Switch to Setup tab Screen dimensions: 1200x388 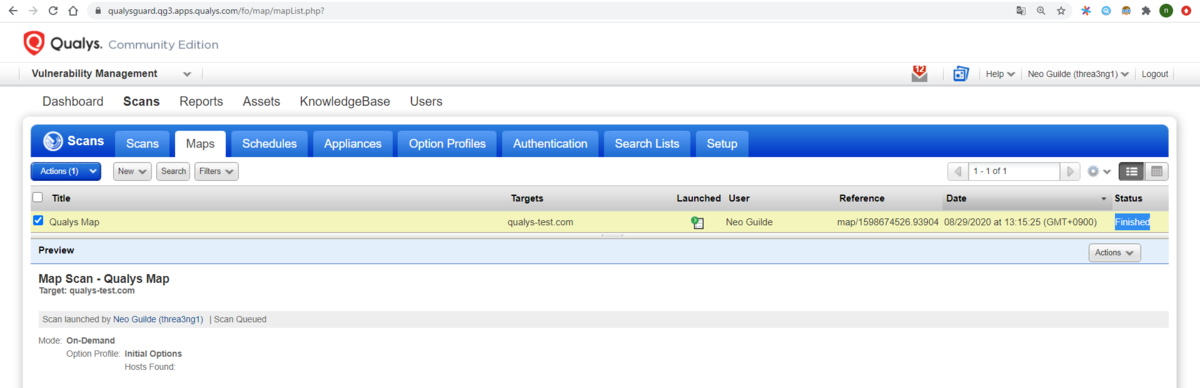(722, 144)
